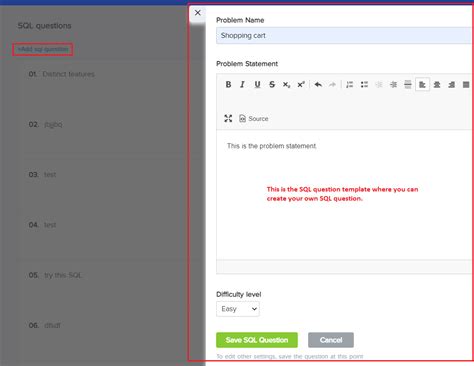The image size is (474, 366).
Task: Toggle italic text formatting
Action: 243,85
